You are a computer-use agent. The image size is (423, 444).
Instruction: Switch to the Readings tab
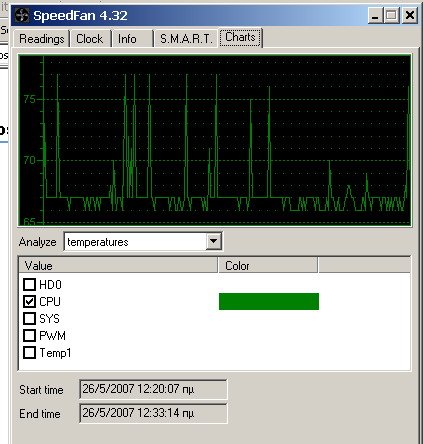coord(41,39)
